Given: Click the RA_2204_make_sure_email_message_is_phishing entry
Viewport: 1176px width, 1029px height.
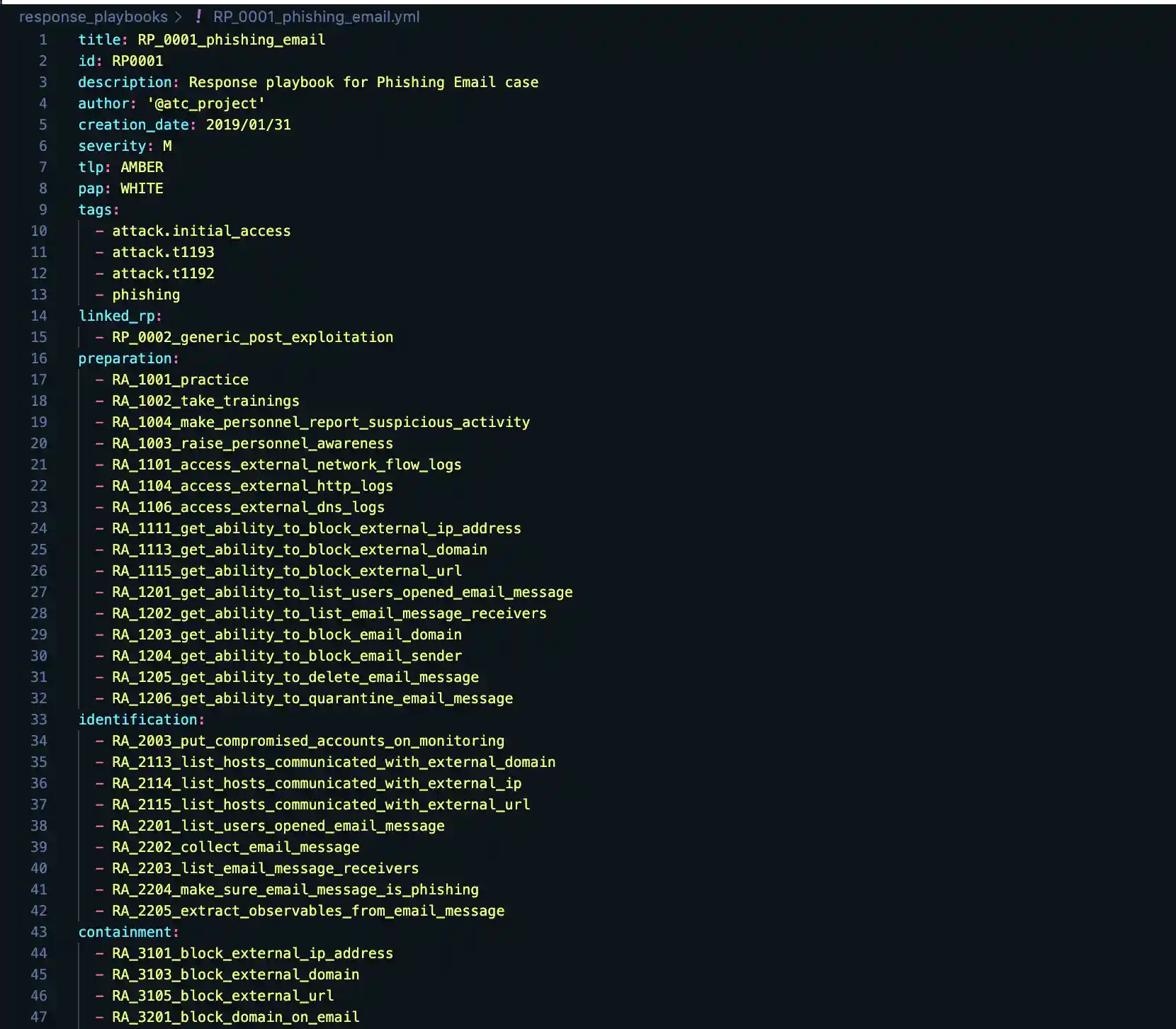Looking at the screenshot, I should 295,889.
